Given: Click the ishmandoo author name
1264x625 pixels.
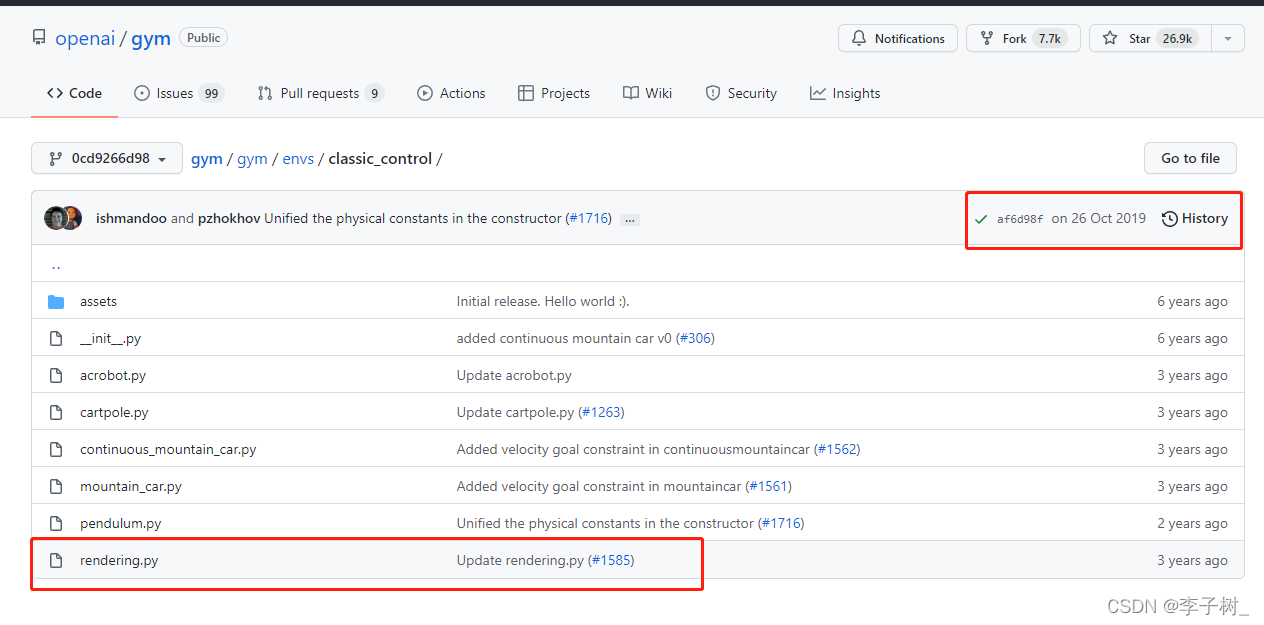Looking at the screenshot, I should 131,218.
